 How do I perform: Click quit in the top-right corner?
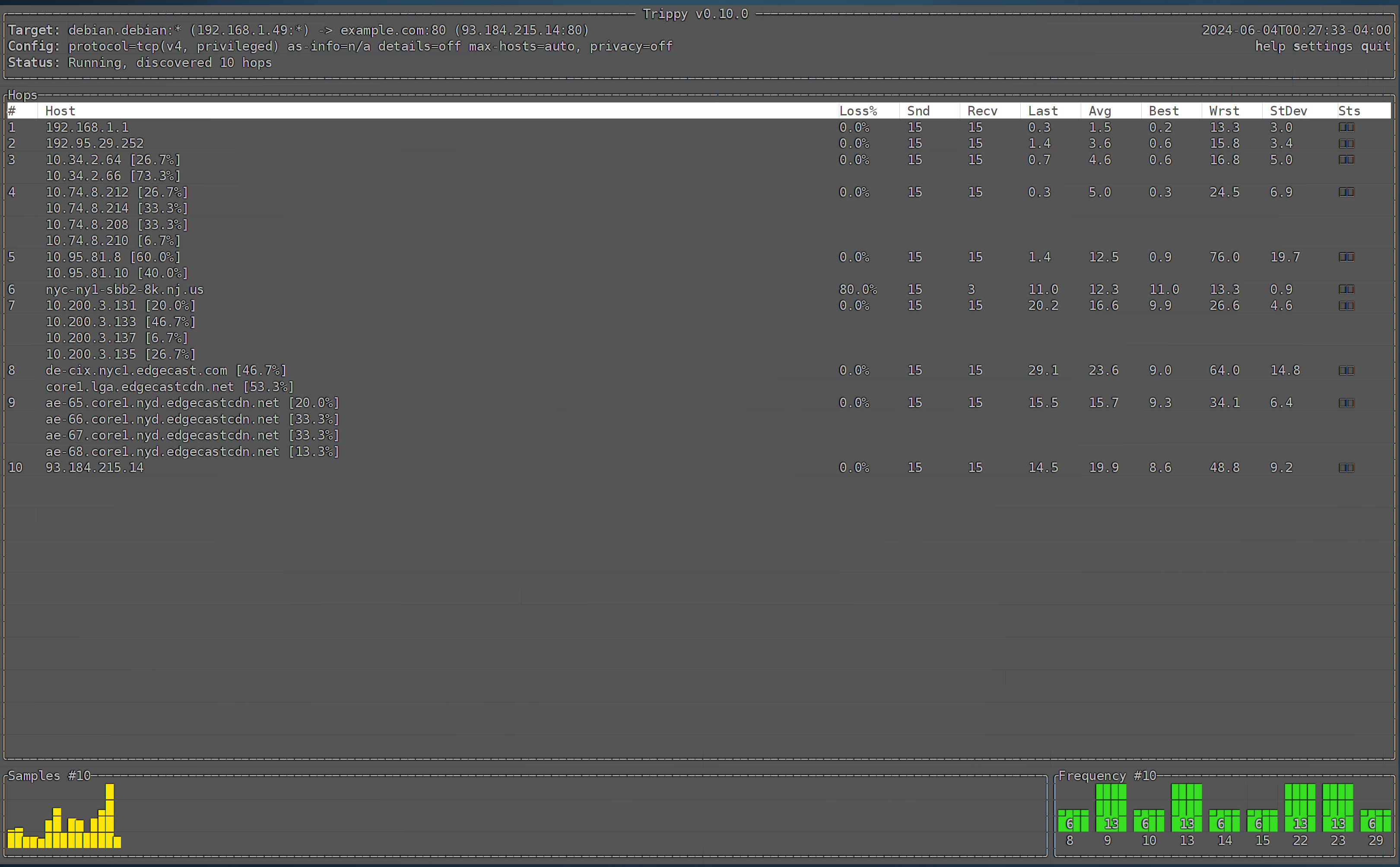[1375, 46]
